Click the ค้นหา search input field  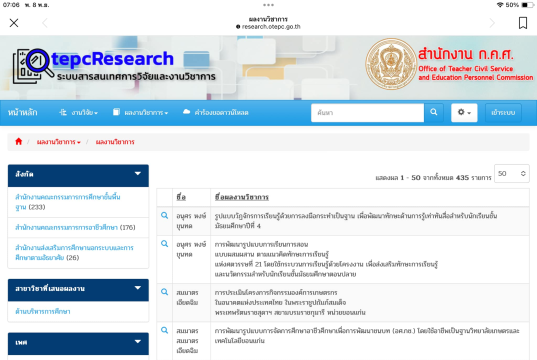click(367, 113)
